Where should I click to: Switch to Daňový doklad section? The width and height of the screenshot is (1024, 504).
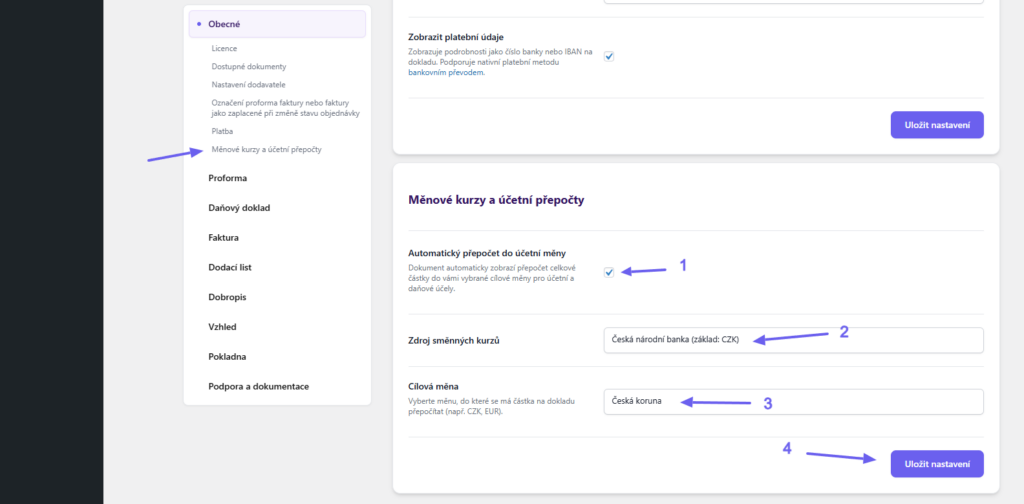coord(239,208)
